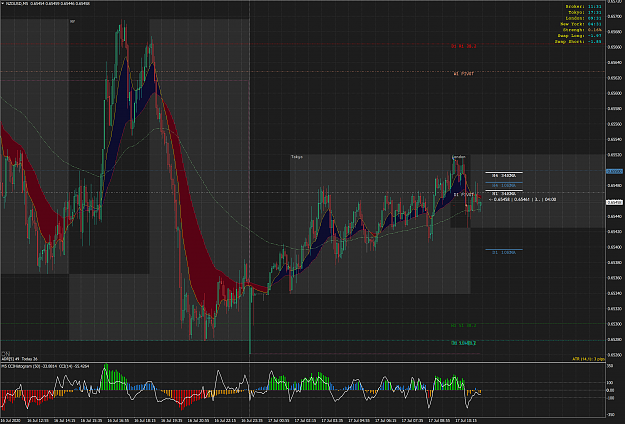The image size is (625, 424).
Task: Click the 350 level on CCI scale
Action: coord(610,365)
